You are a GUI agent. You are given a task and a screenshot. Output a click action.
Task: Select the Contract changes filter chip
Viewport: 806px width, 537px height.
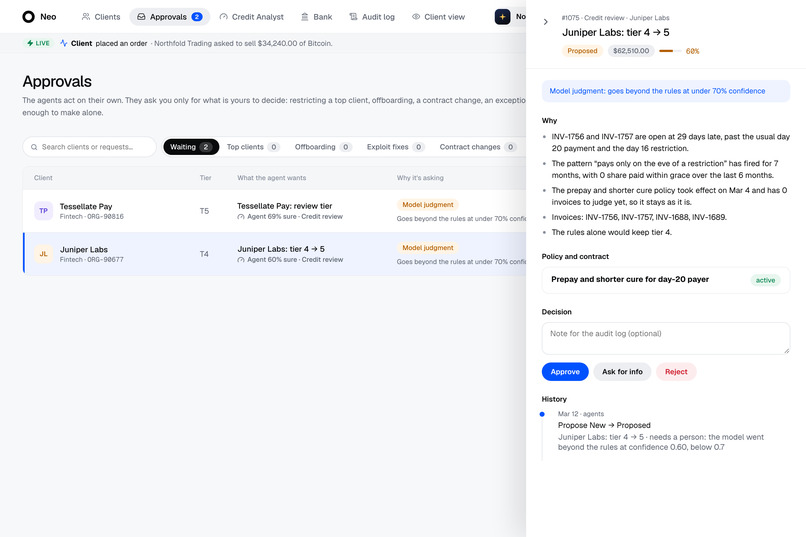coord(478,147)
